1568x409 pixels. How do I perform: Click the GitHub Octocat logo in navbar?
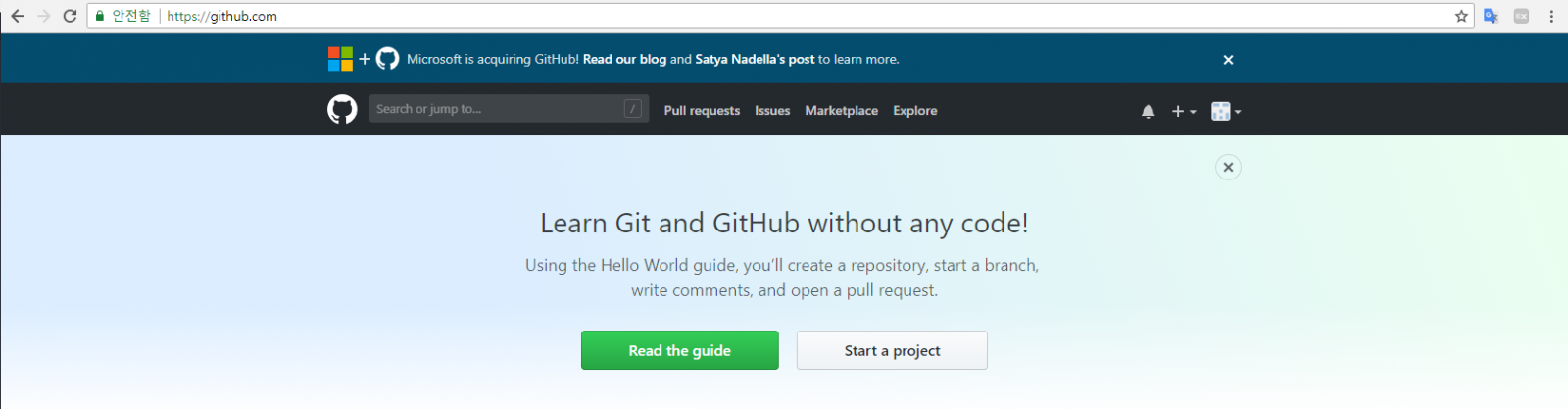[342, 109]
